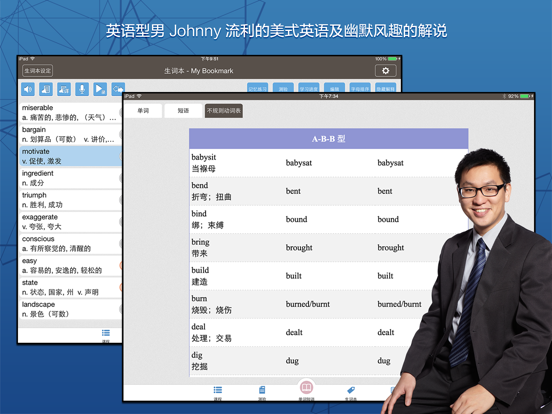
Task: Click the title '生词本 - My Bookmark'
Action: tap(199, 71)
